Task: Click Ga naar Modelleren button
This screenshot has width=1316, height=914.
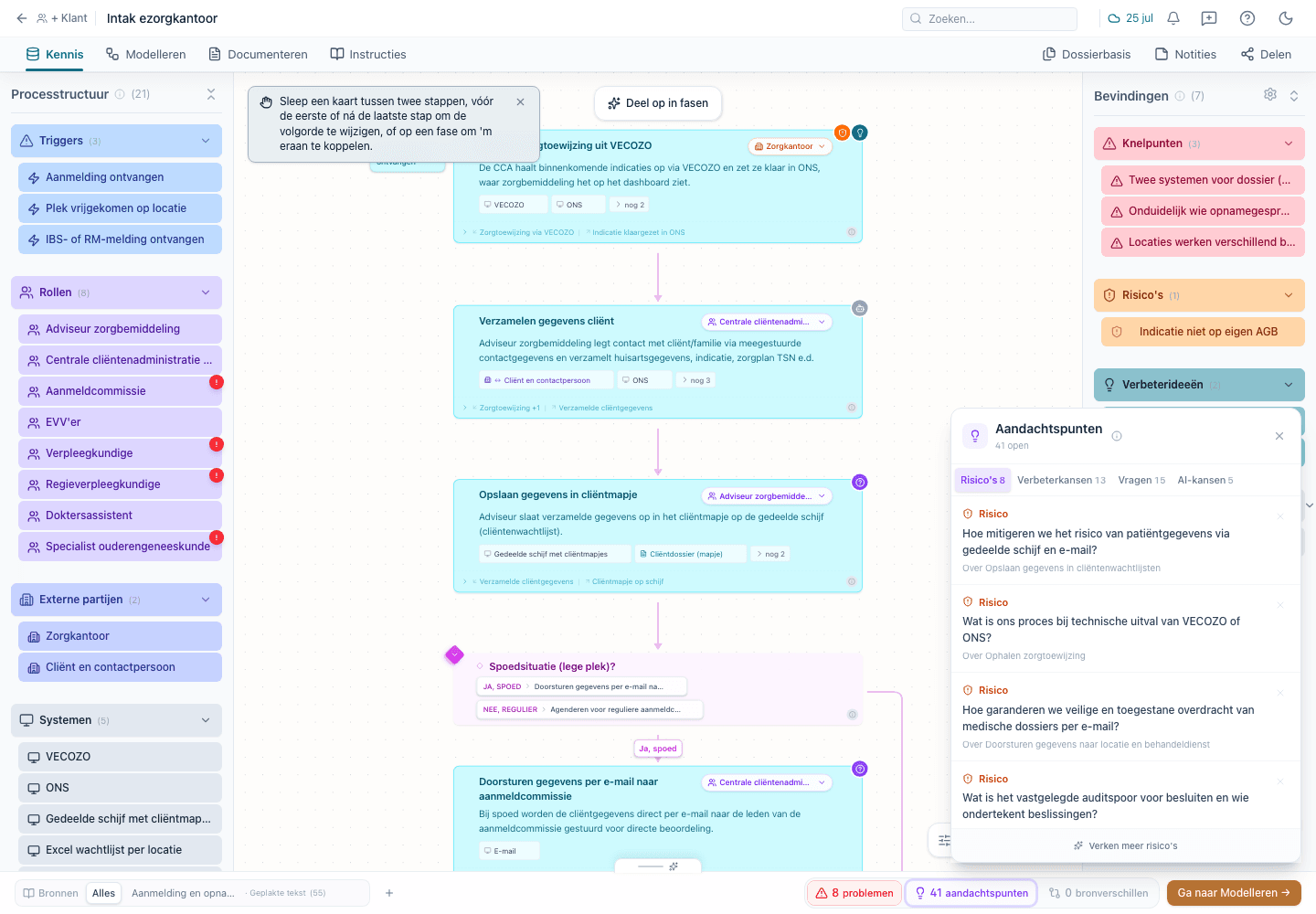Action: (1234, 893)
